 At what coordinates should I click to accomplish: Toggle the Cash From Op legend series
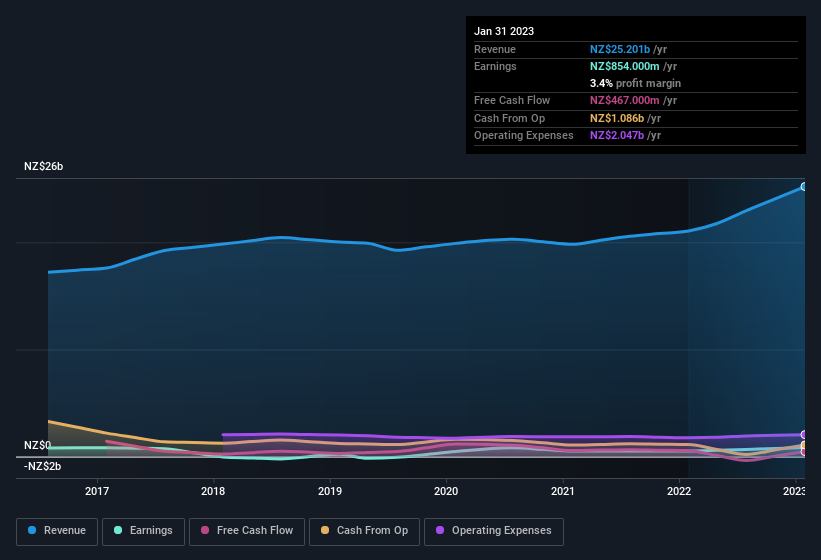(x=364, y=531)
